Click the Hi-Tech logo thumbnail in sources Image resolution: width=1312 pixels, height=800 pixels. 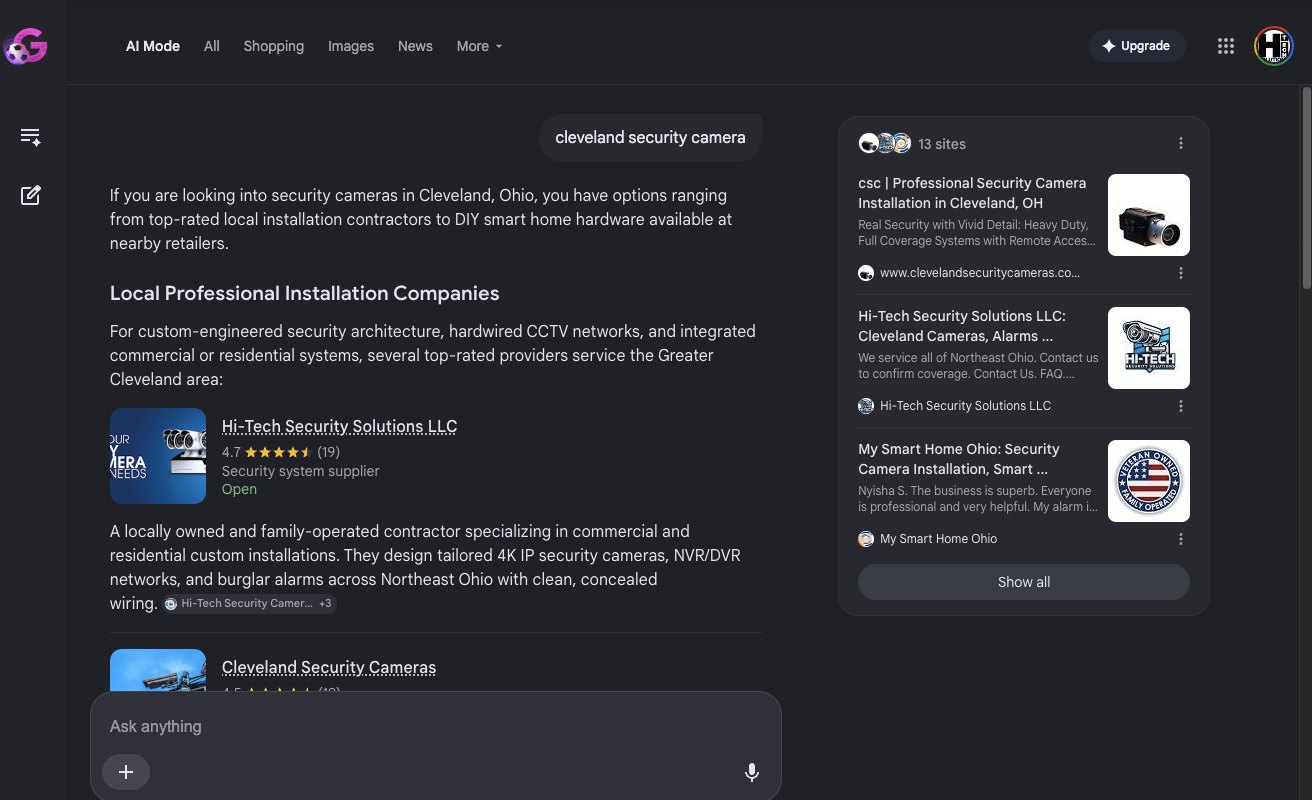tap(1149, 348)
